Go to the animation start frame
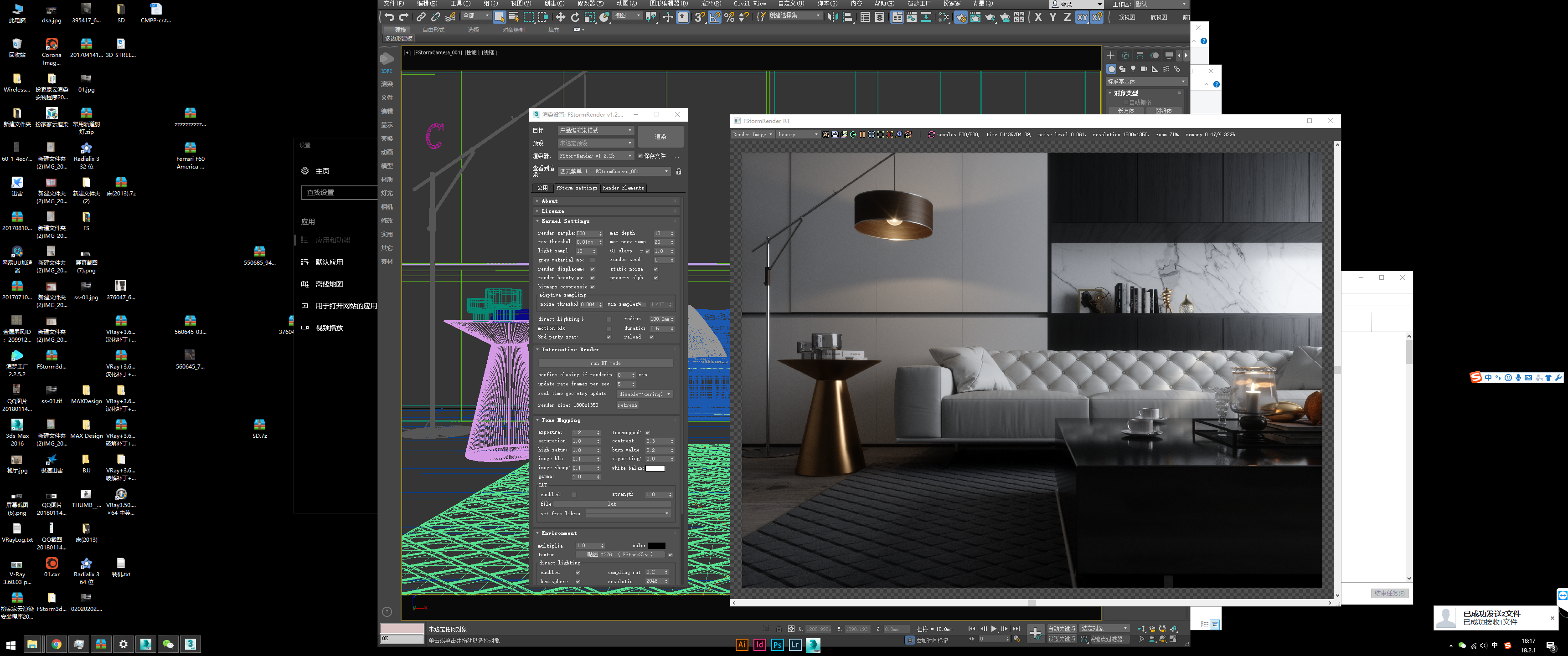This screenshot has height=656, width=1568. pyautogui.click(x=971, y=629)
